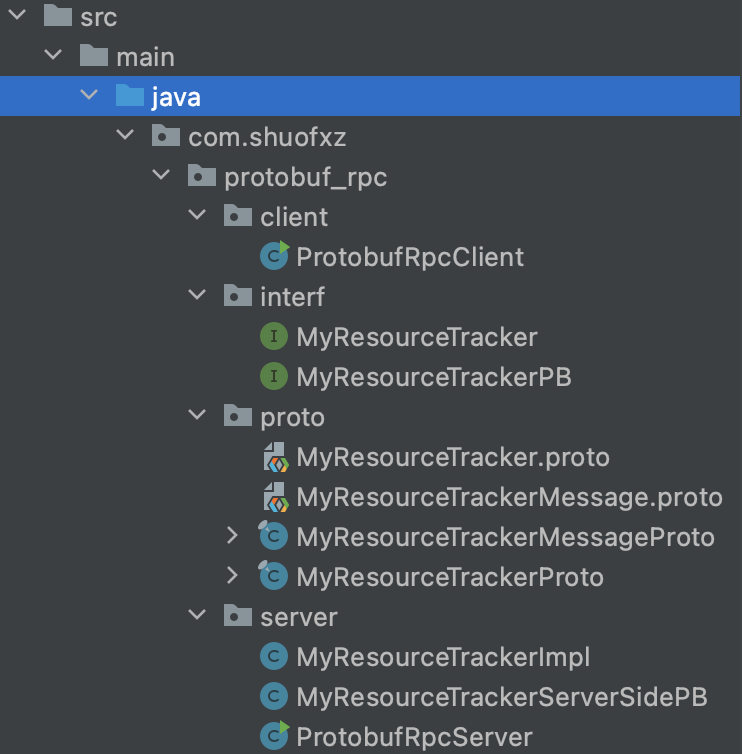Open MyResourceTrackerMessage.proto file
Screen dimensions: 742x754
pos(509,497)
